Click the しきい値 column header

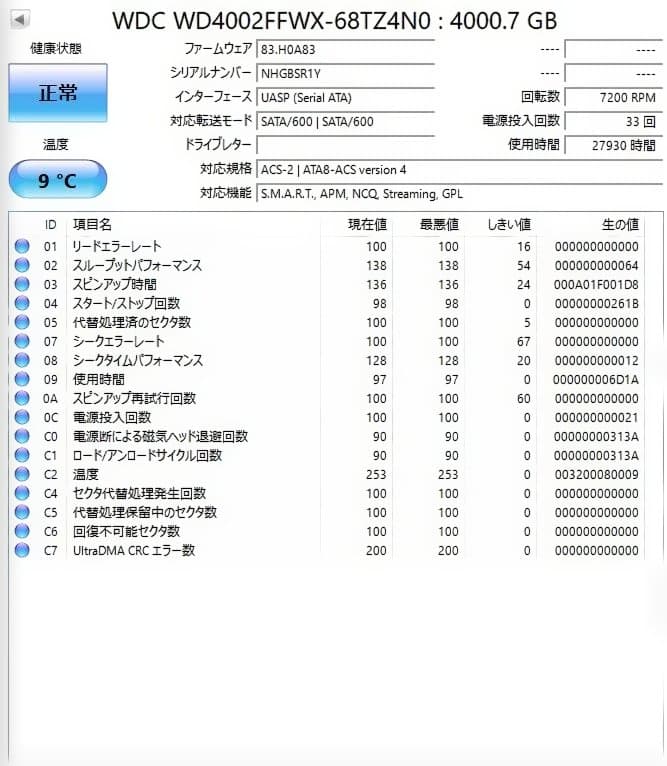pyautogui.click(x=510, y=225)
